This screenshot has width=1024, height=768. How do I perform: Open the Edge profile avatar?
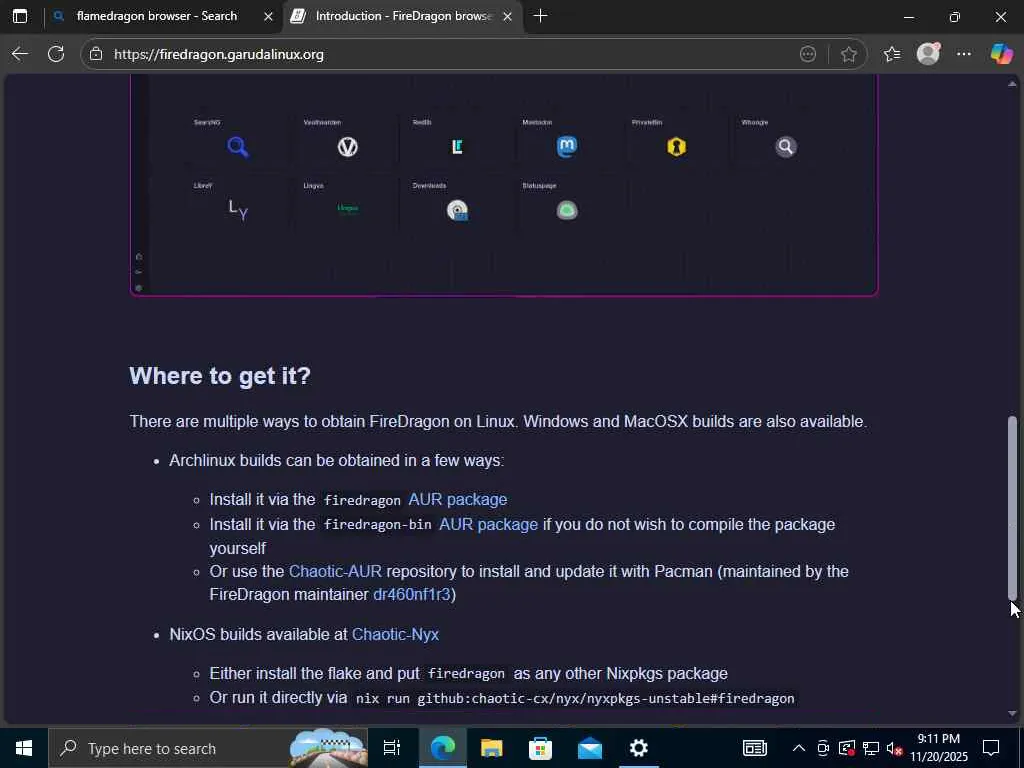tap(928, 54)
